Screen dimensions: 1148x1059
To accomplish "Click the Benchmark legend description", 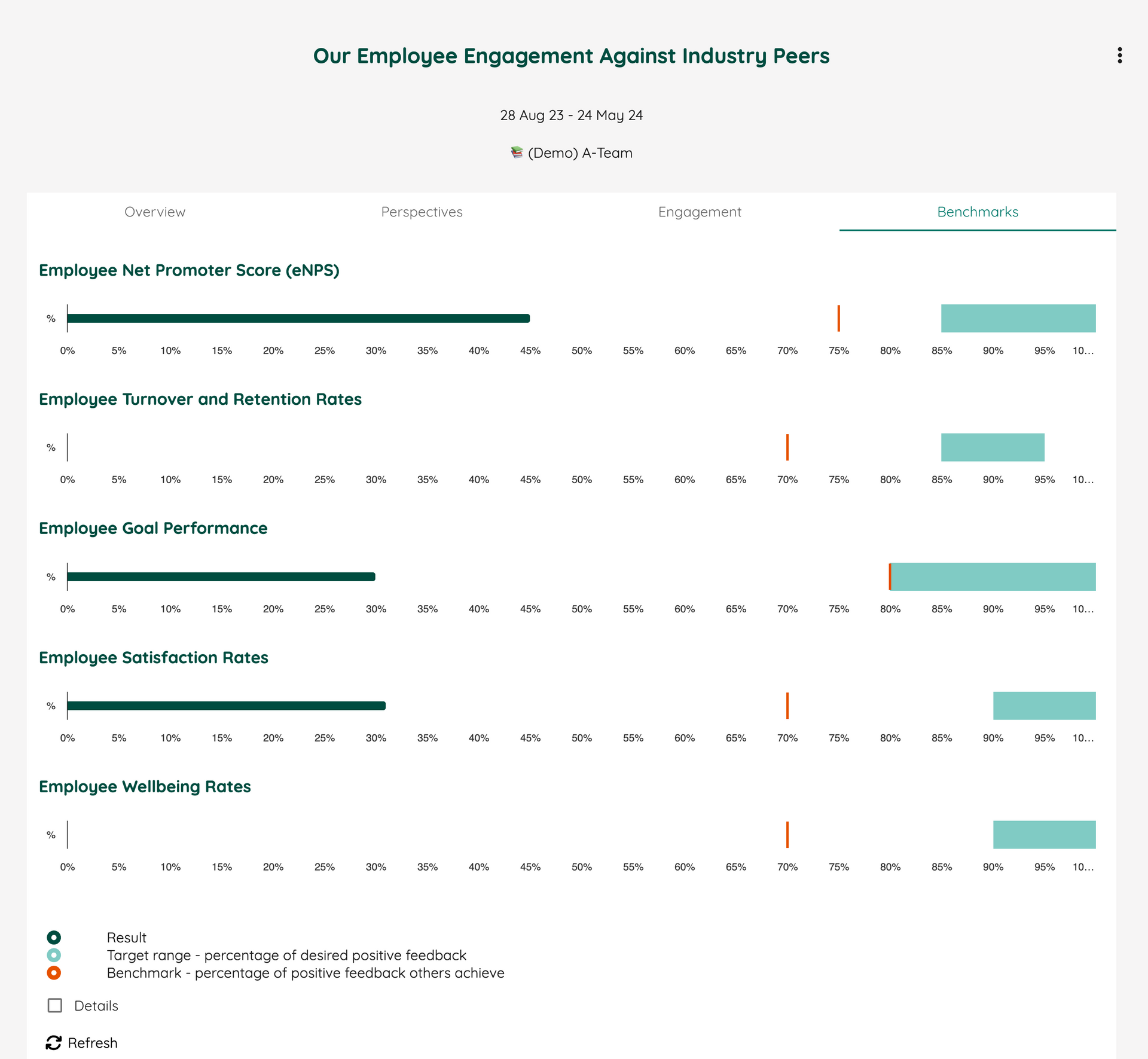I will point(306,972).
